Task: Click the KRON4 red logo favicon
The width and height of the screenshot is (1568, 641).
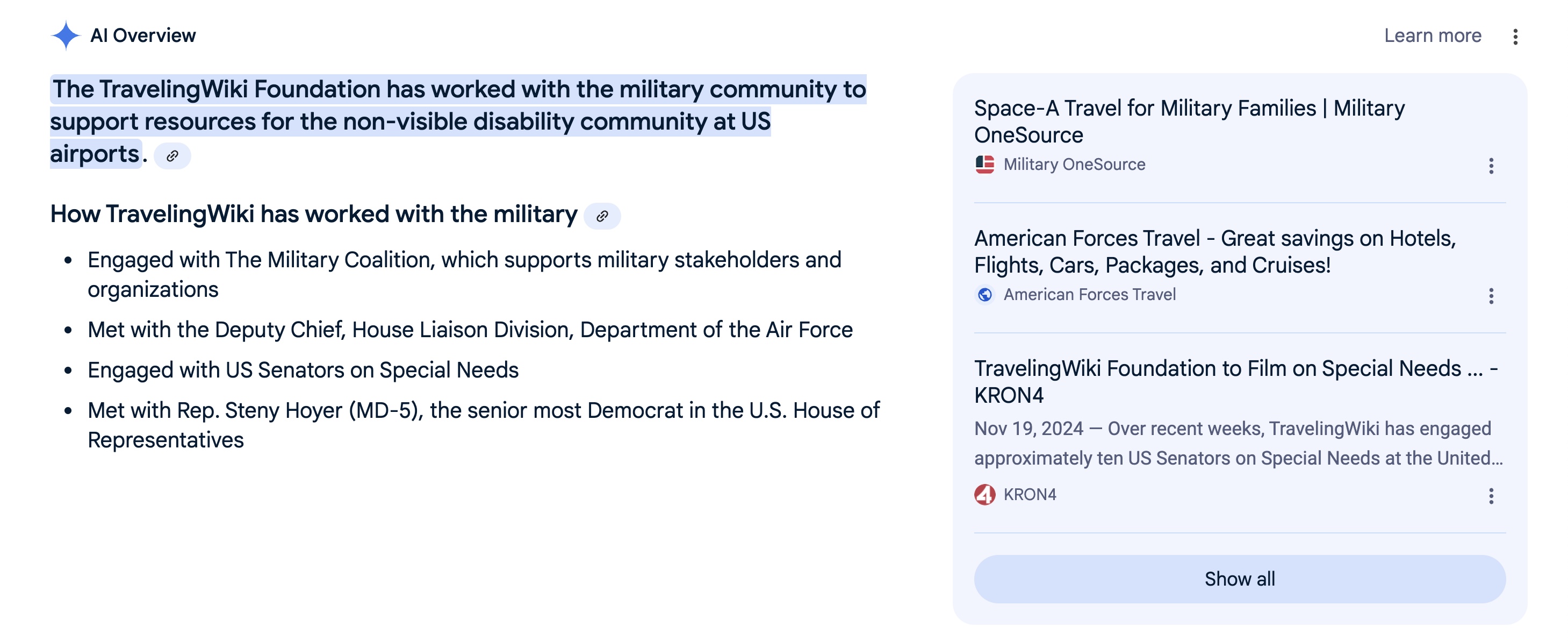Action: pos(984,495)
